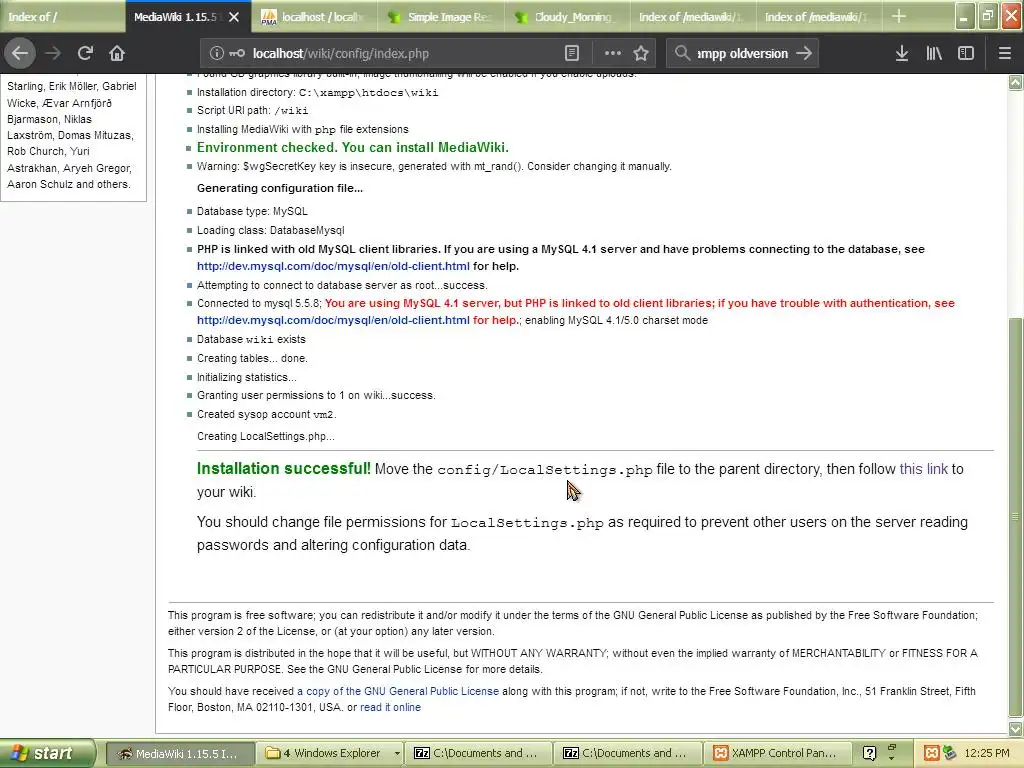This screenshot has width=1024, height=768.
Task: Open 'a copy of the GNU General Public License'
Action: point(398,691)
